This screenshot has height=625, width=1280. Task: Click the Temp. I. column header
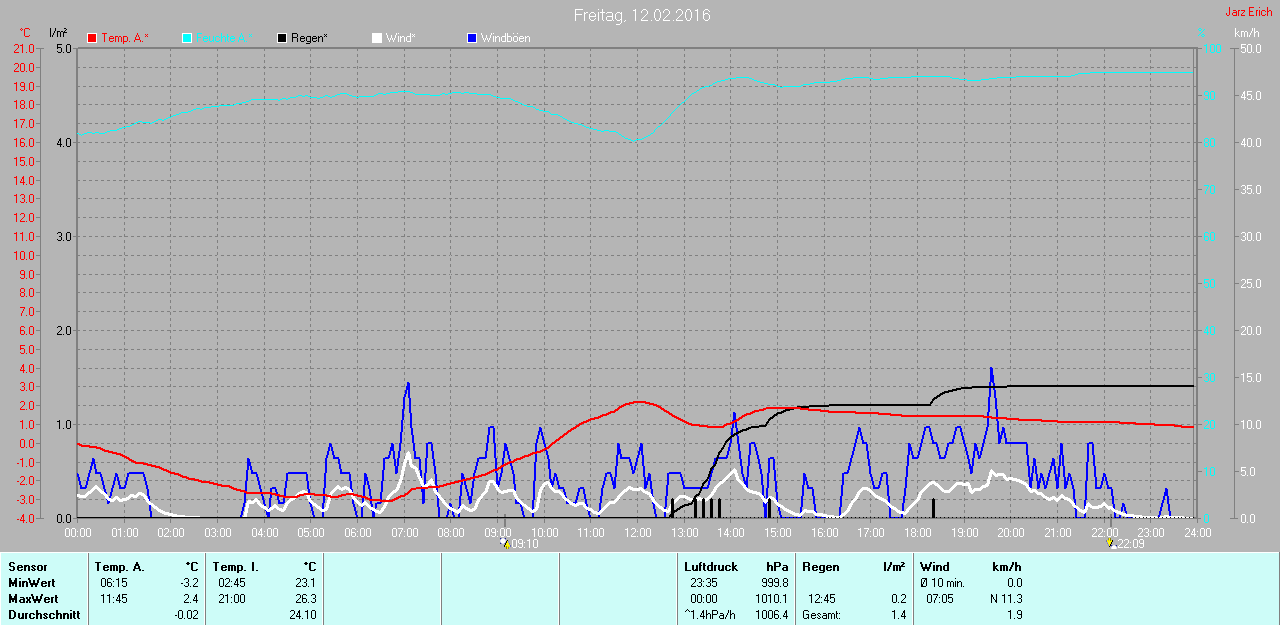pyautogui.click(x=235, y=567)
